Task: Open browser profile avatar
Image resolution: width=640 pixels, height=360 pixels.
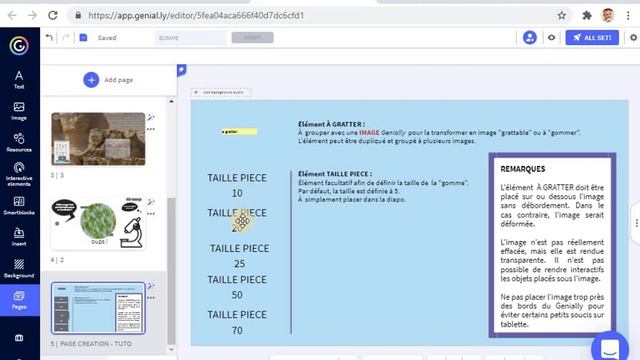Action: (608, 16)
